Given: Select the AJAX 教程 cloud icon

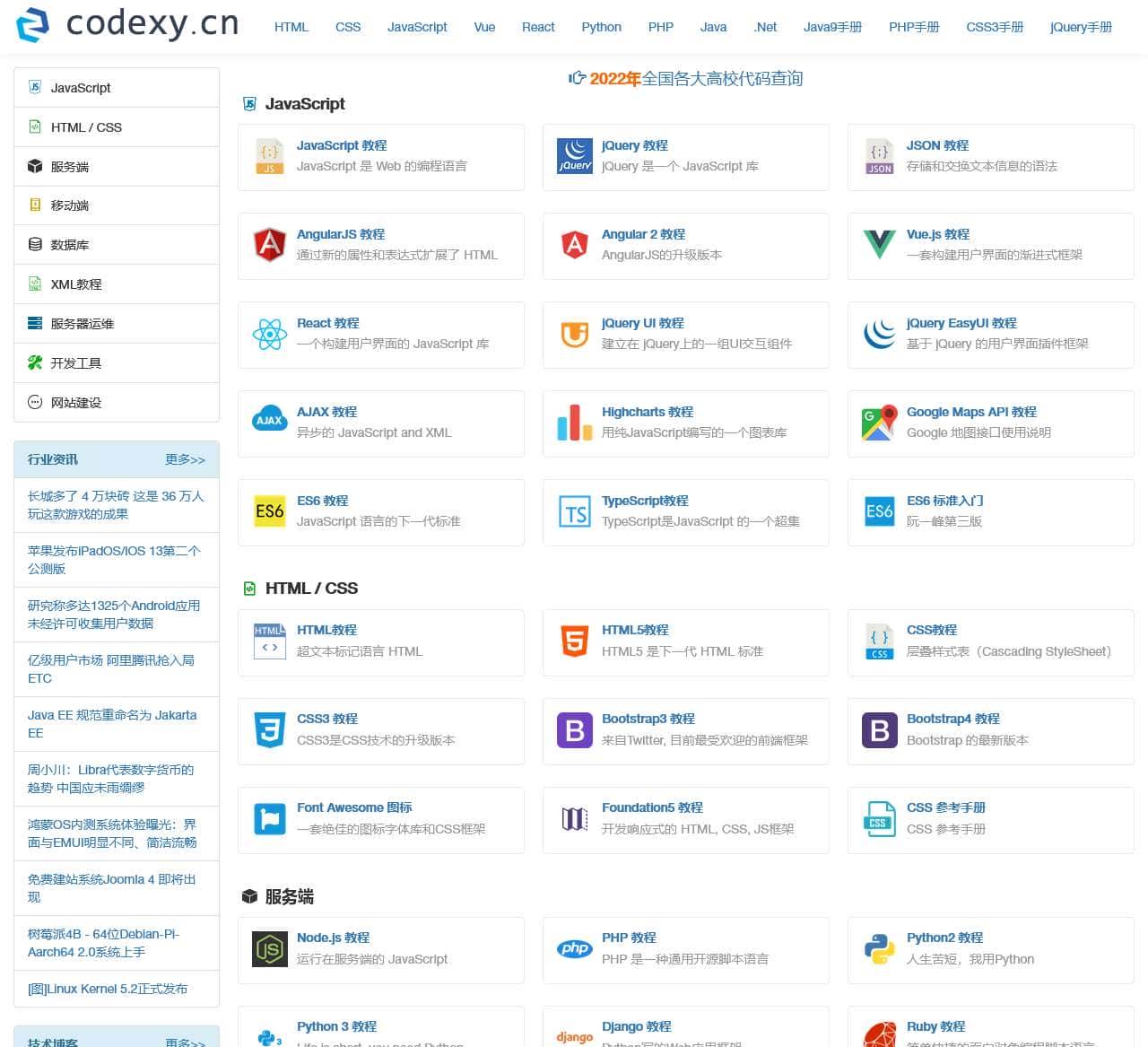Looking at the screenshot, I should click(270, 420).
